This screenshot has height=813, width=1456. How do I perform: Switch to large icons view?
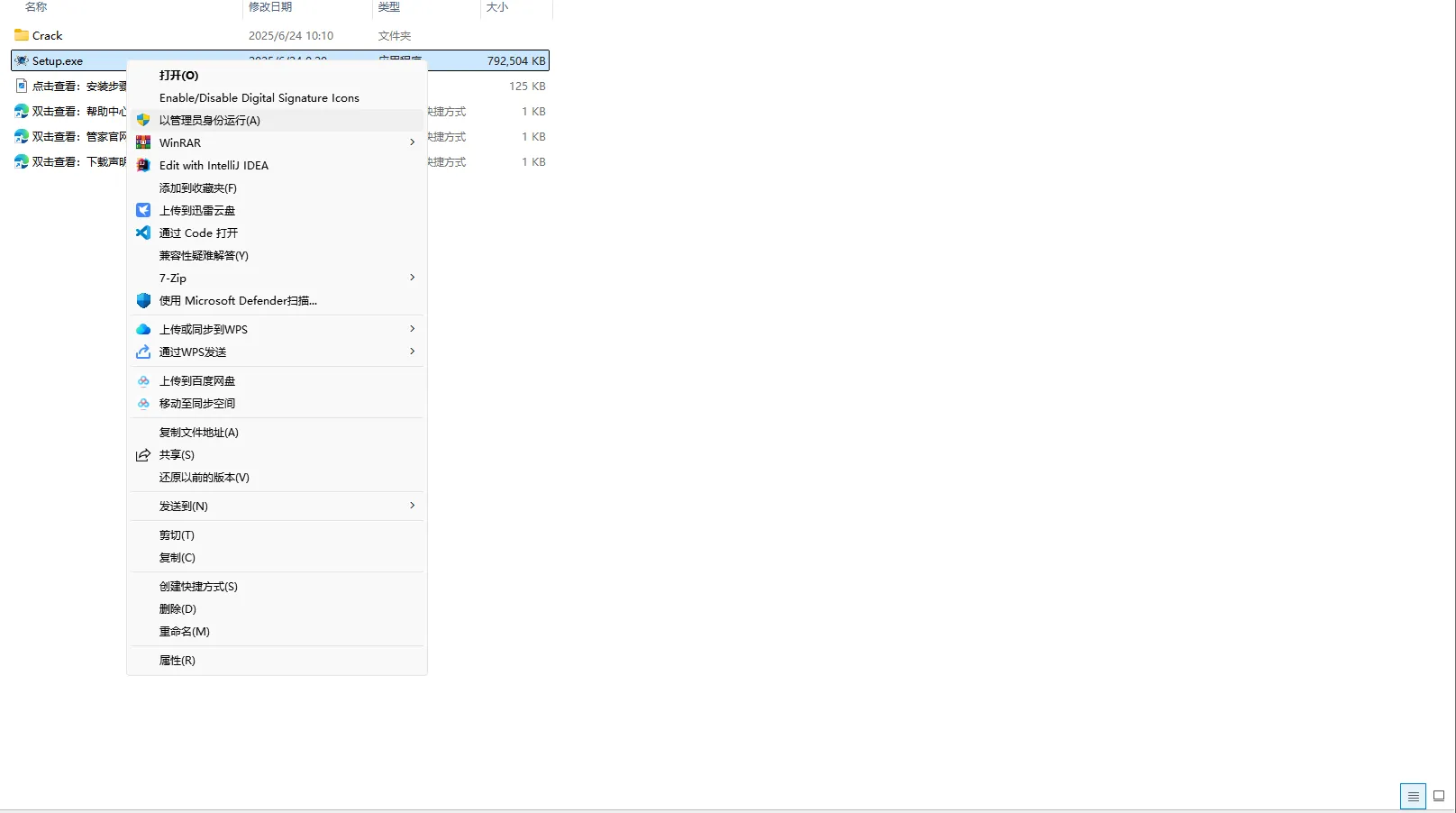1439,796
